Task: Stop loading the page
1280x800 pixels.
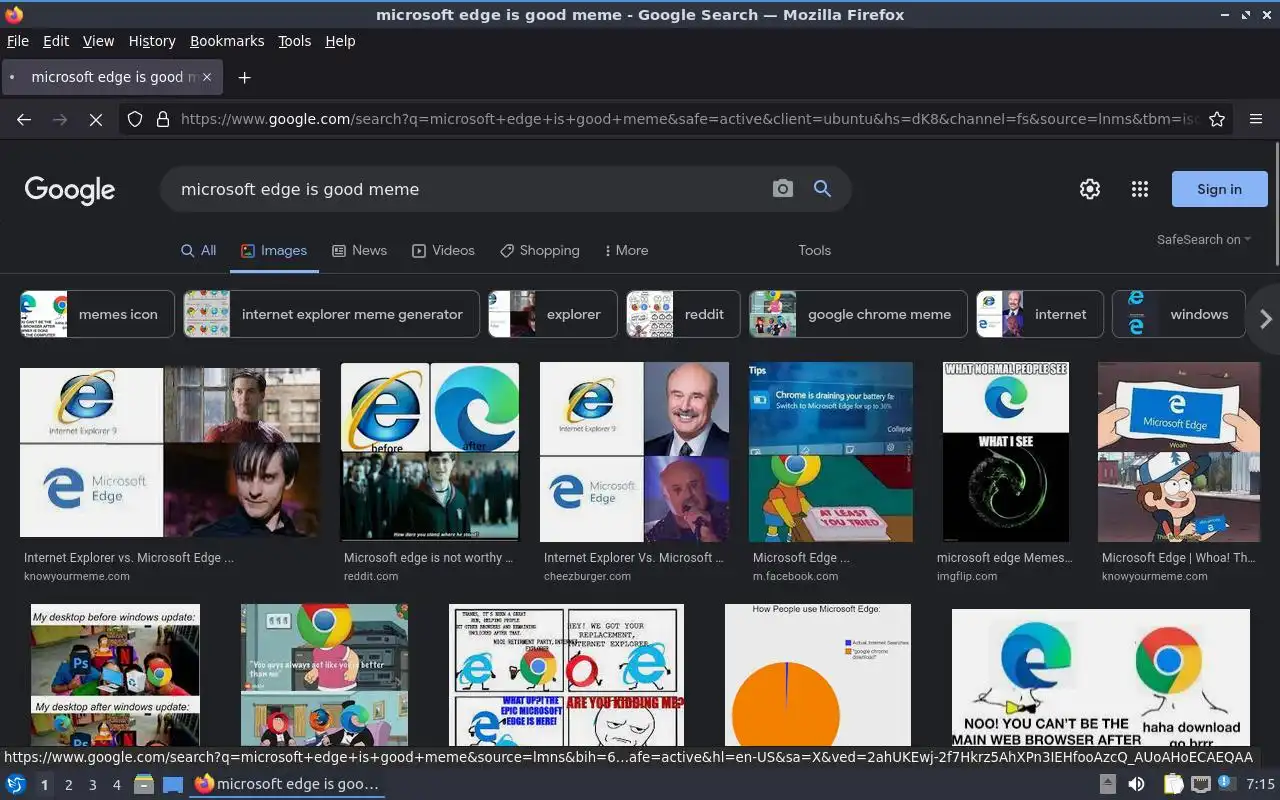Action: click(x=96, y=119)
